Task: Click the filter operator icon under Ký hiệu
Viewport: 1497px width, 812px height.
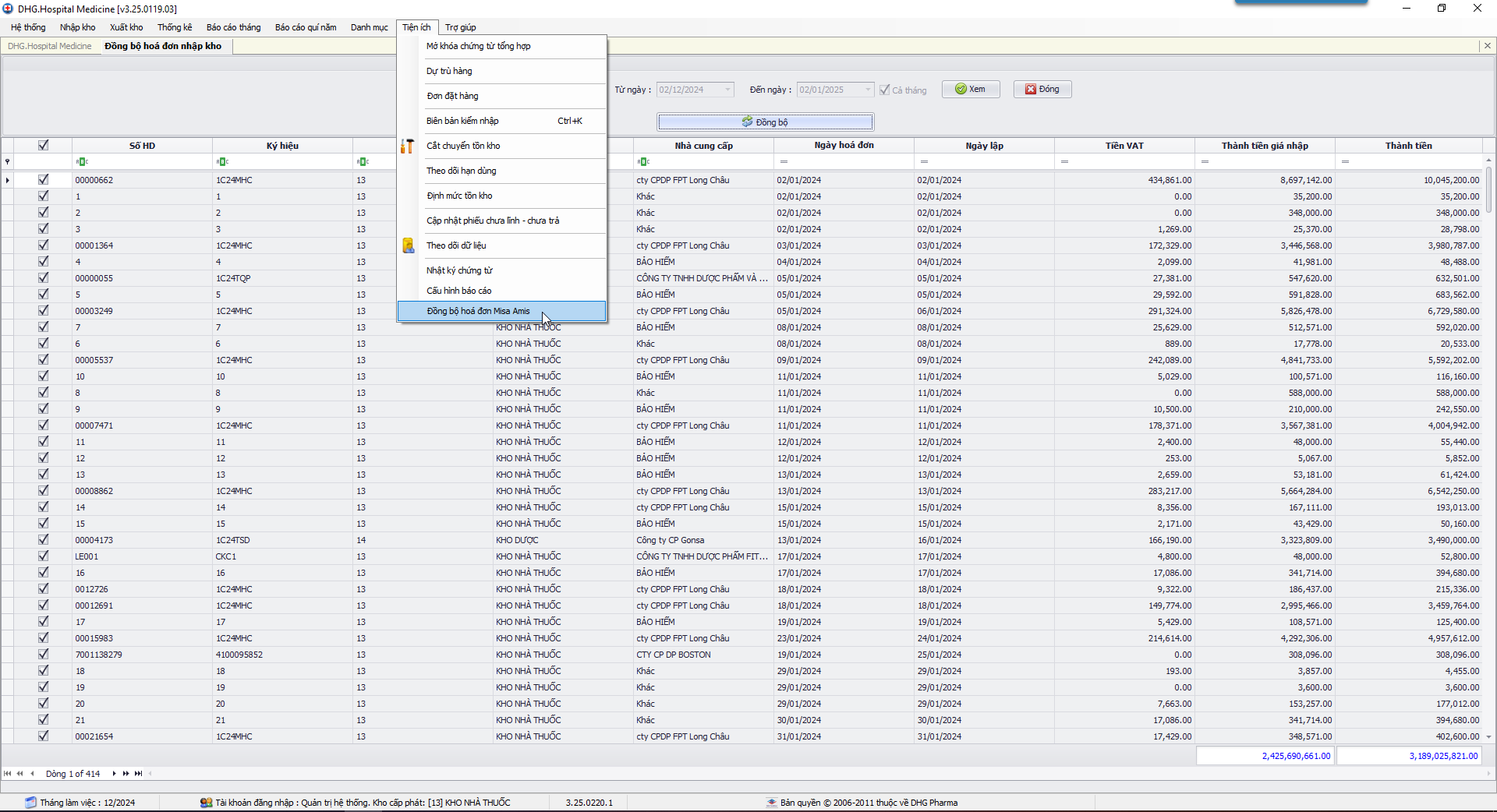Action: pyautogui.click(x=222, y=162)
